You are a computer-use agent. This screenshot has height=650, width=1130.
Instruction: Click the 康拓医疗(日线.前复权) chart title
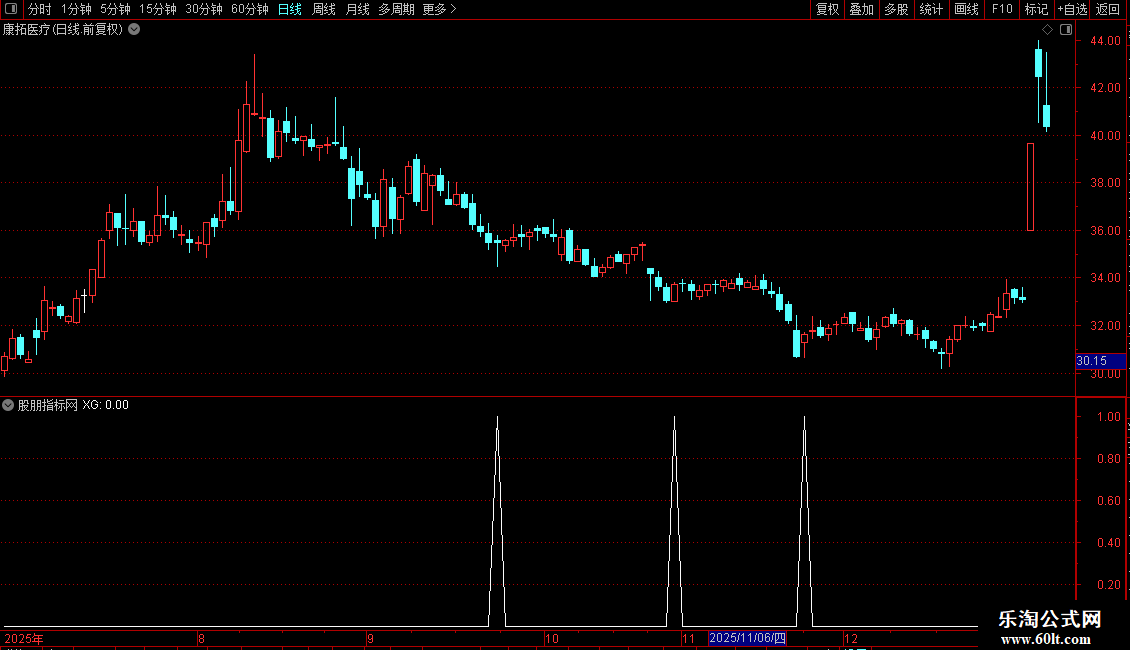(x=63, y=30)
